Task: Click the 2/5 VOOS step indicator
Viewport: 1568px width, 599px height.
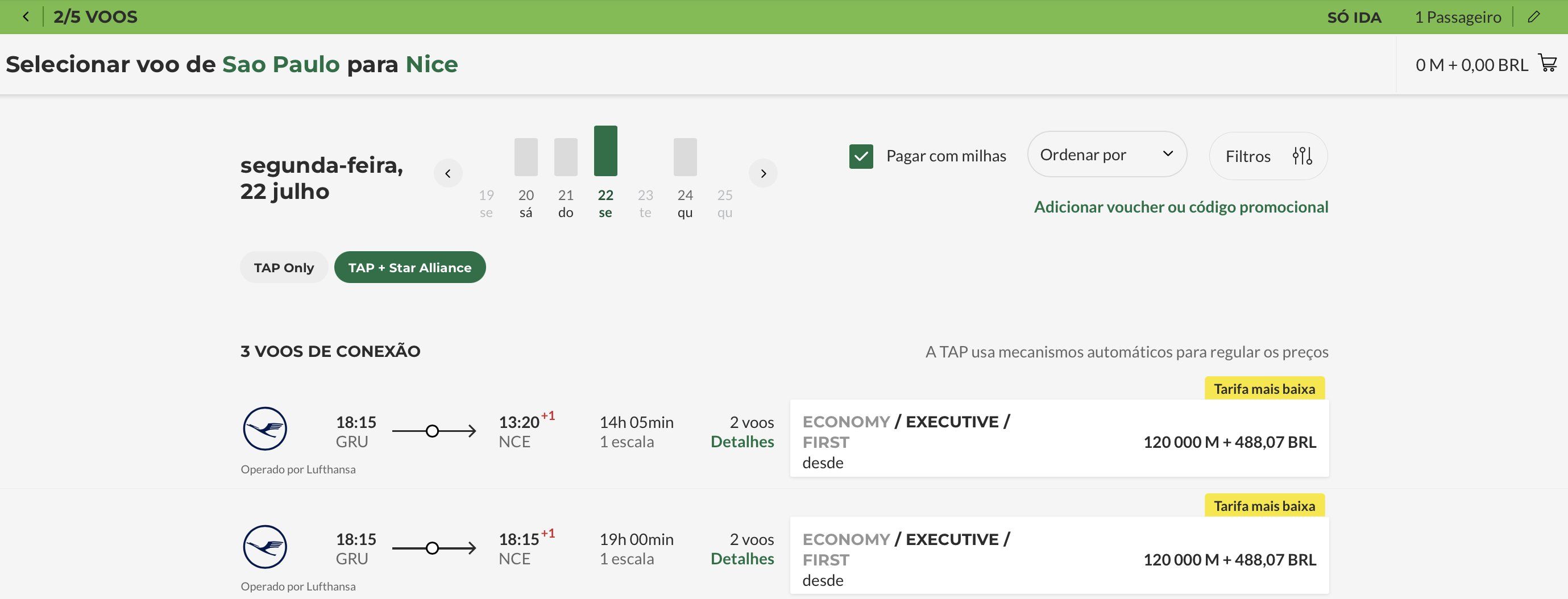Action: [x=95, y=17]
